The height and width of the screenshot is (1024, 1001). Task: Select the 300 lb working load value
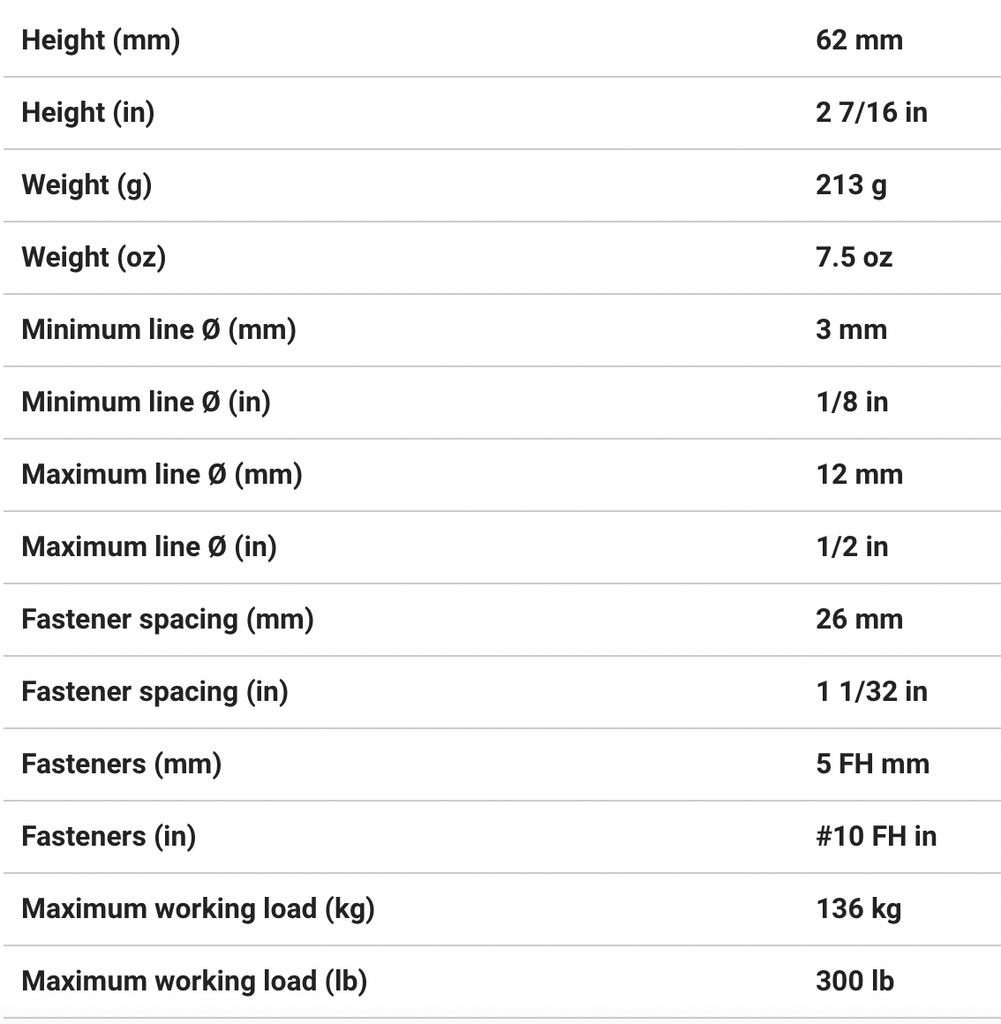[854, 981]
